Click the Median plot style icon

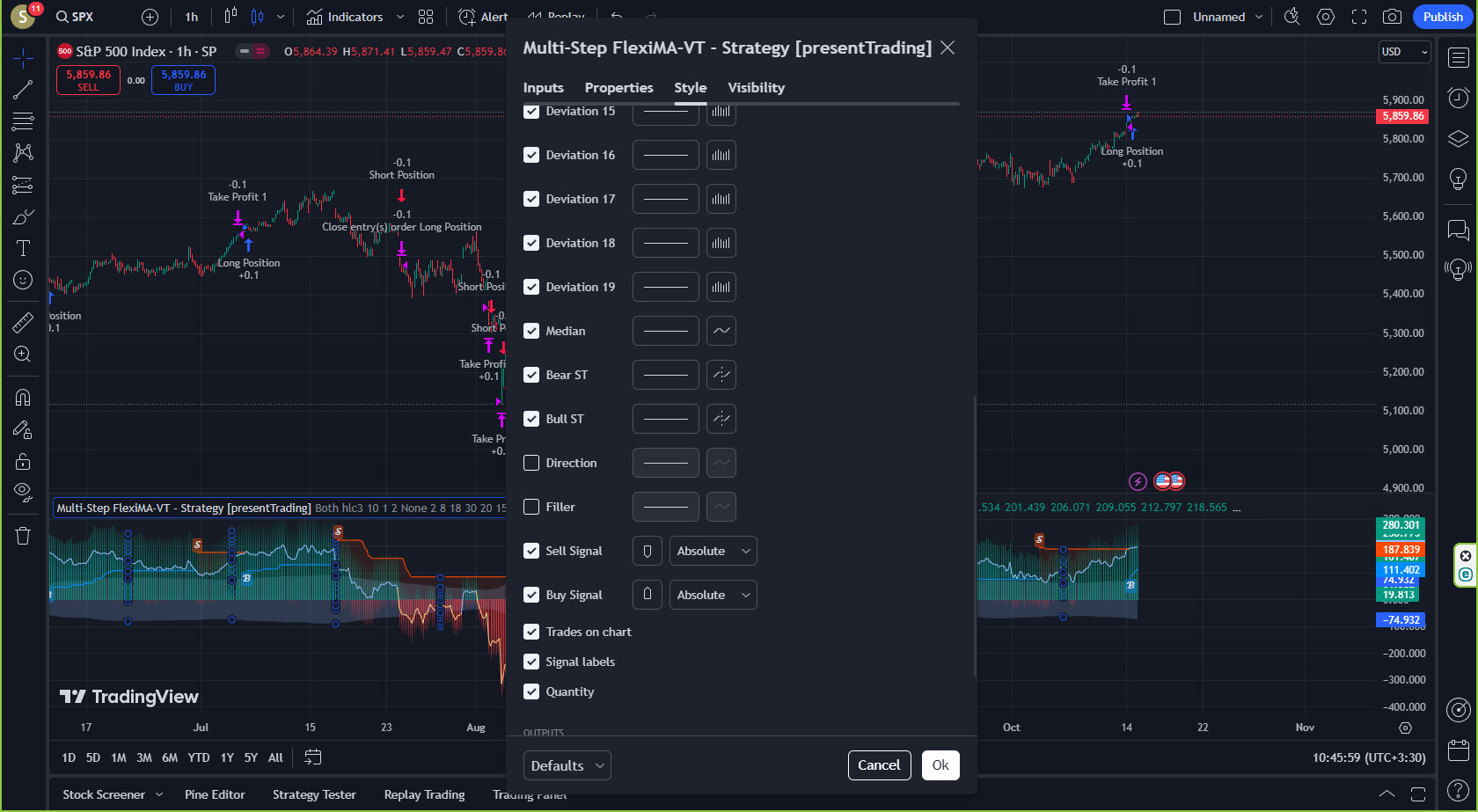[721, 331]
